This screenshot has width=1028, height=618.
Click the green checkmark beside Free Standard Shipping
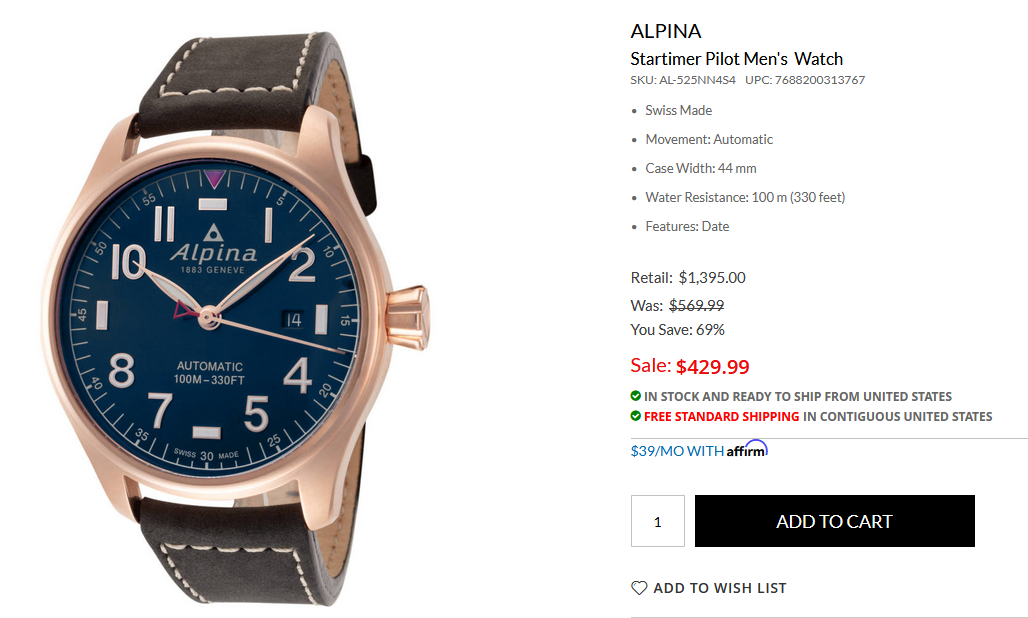[x=636, y=416]
